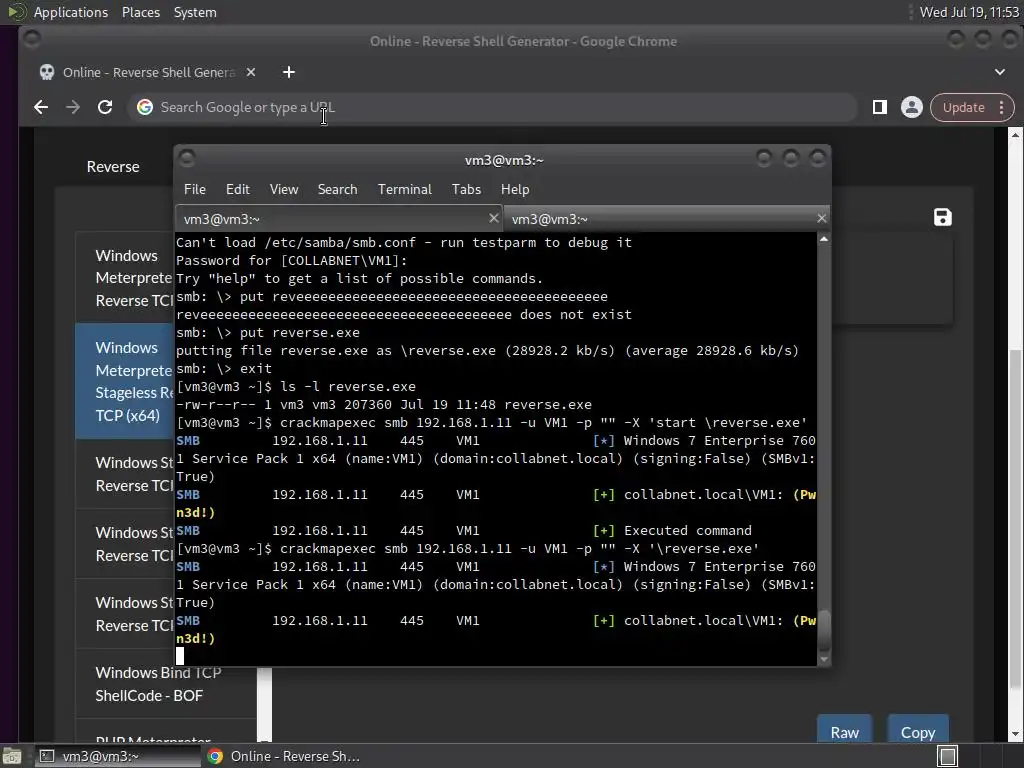Click the 'Executed command' output text
1024x768 pixels.
688,530
